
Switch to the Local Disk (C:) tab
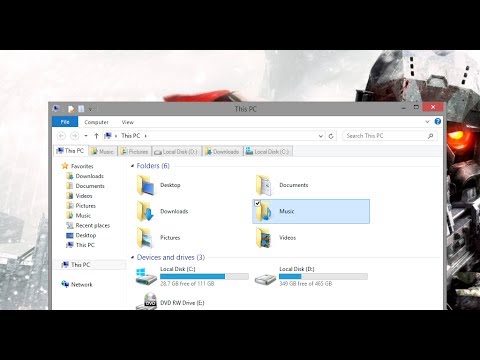coord(268,152)
